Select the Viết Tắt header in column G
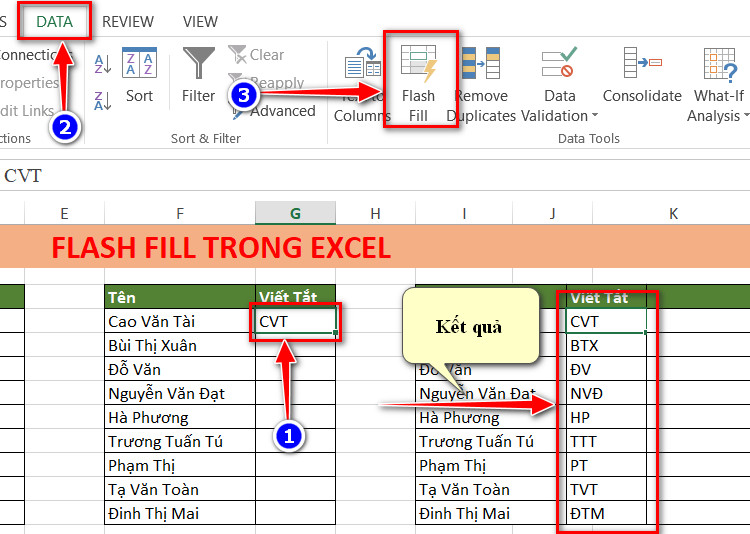 tap(296, 297)
